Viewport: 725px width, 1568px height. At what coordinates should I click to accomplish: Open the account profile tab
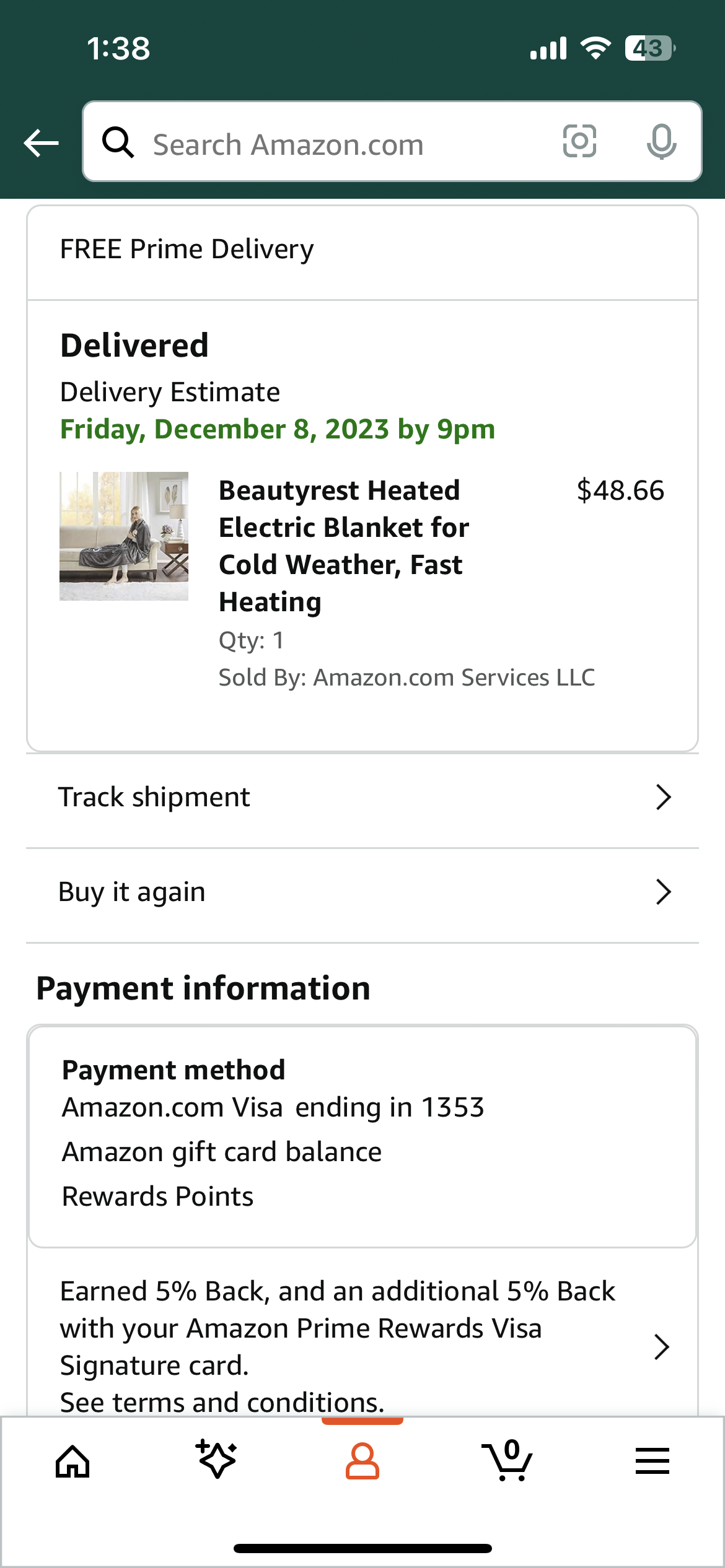(x=362, y=1461)
